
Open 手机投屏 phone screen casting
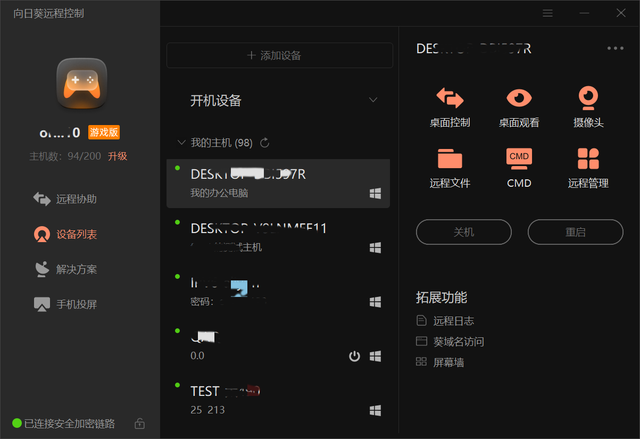(x=65, y=304)
